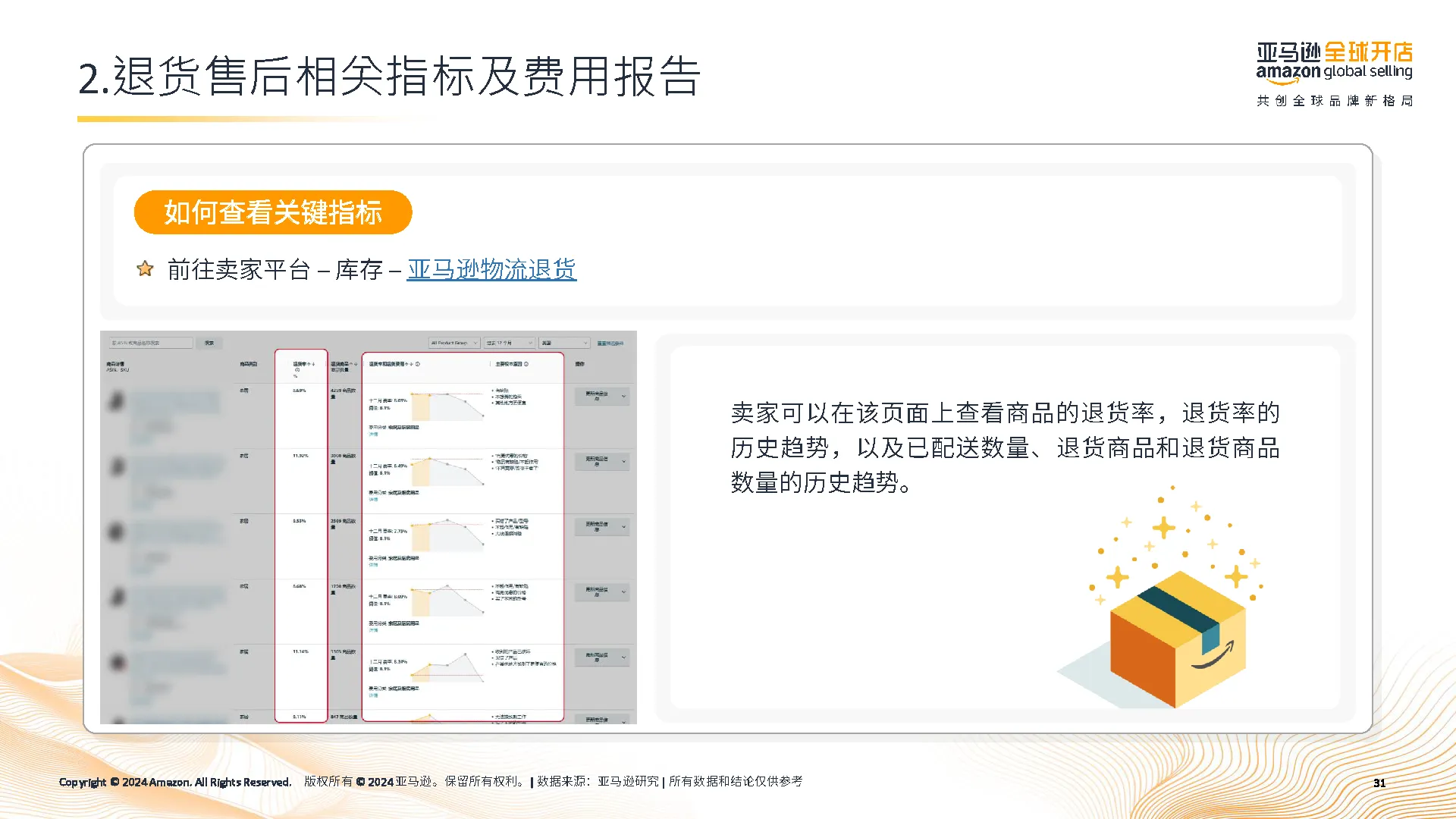Open the country dropdown showing 美国
Viewport: 1456px width, 819px height.
point(564,343)
